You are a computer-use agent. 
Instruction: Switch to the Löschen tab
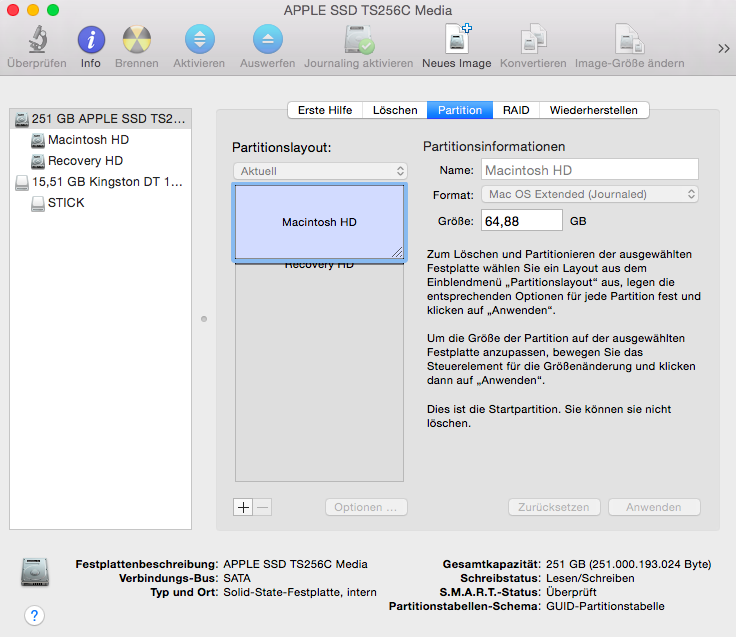(395, 110)
